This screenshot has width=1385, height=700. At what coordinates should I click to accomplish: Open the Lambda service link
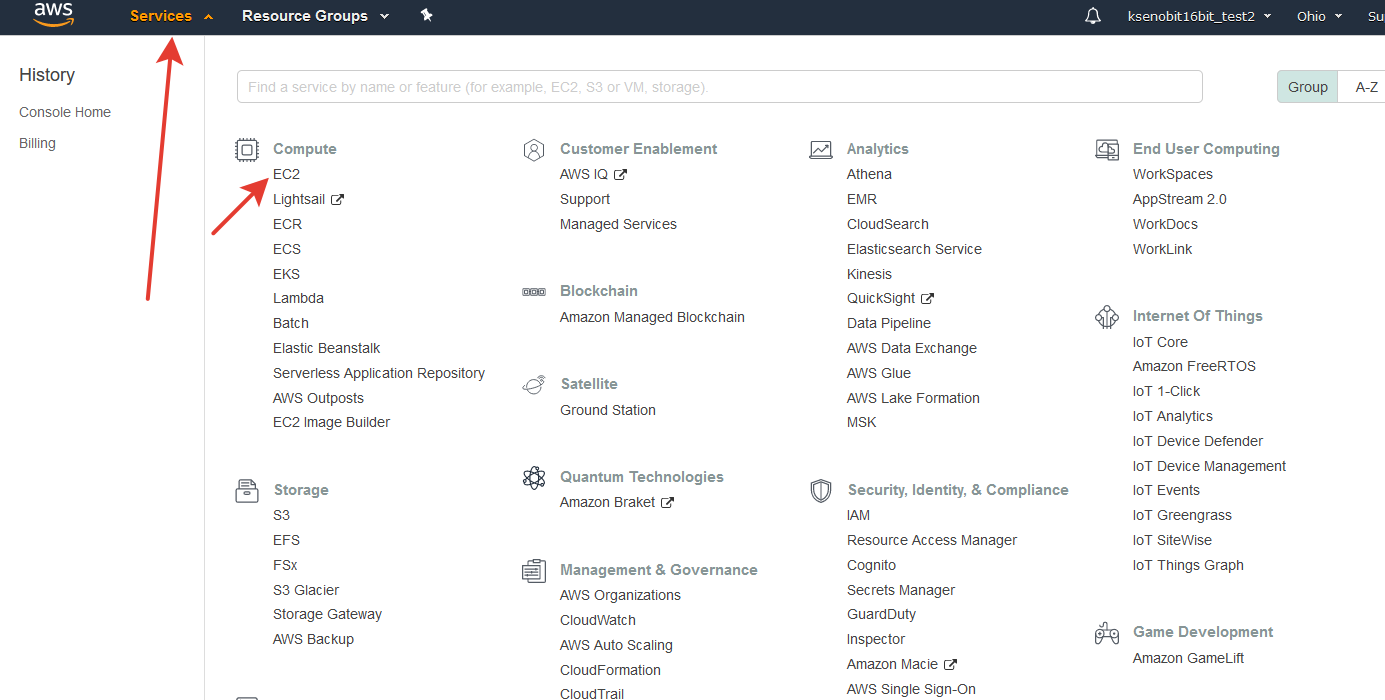tap(298, 298)
